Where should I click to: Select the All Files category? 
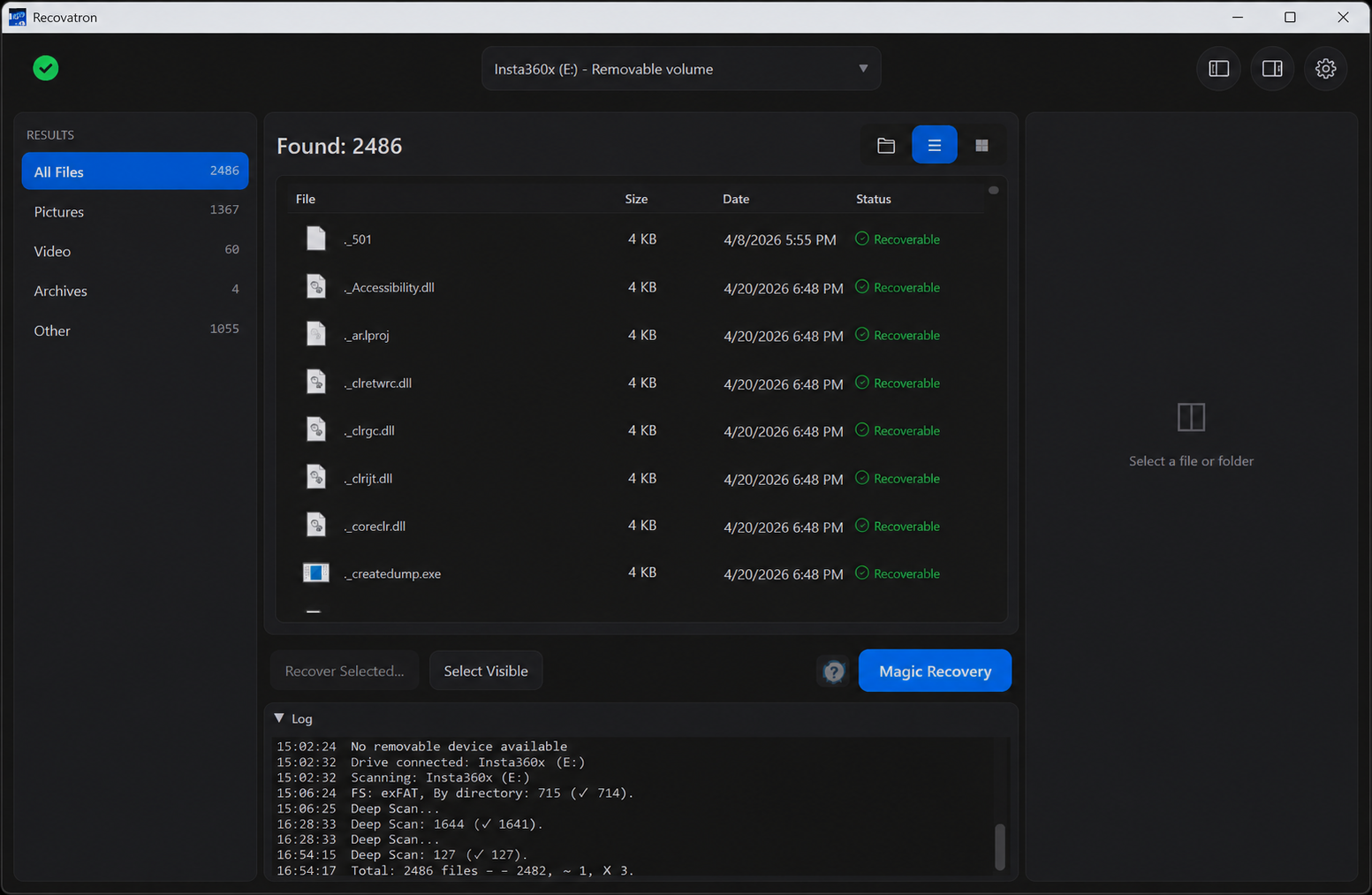(135, 171)
